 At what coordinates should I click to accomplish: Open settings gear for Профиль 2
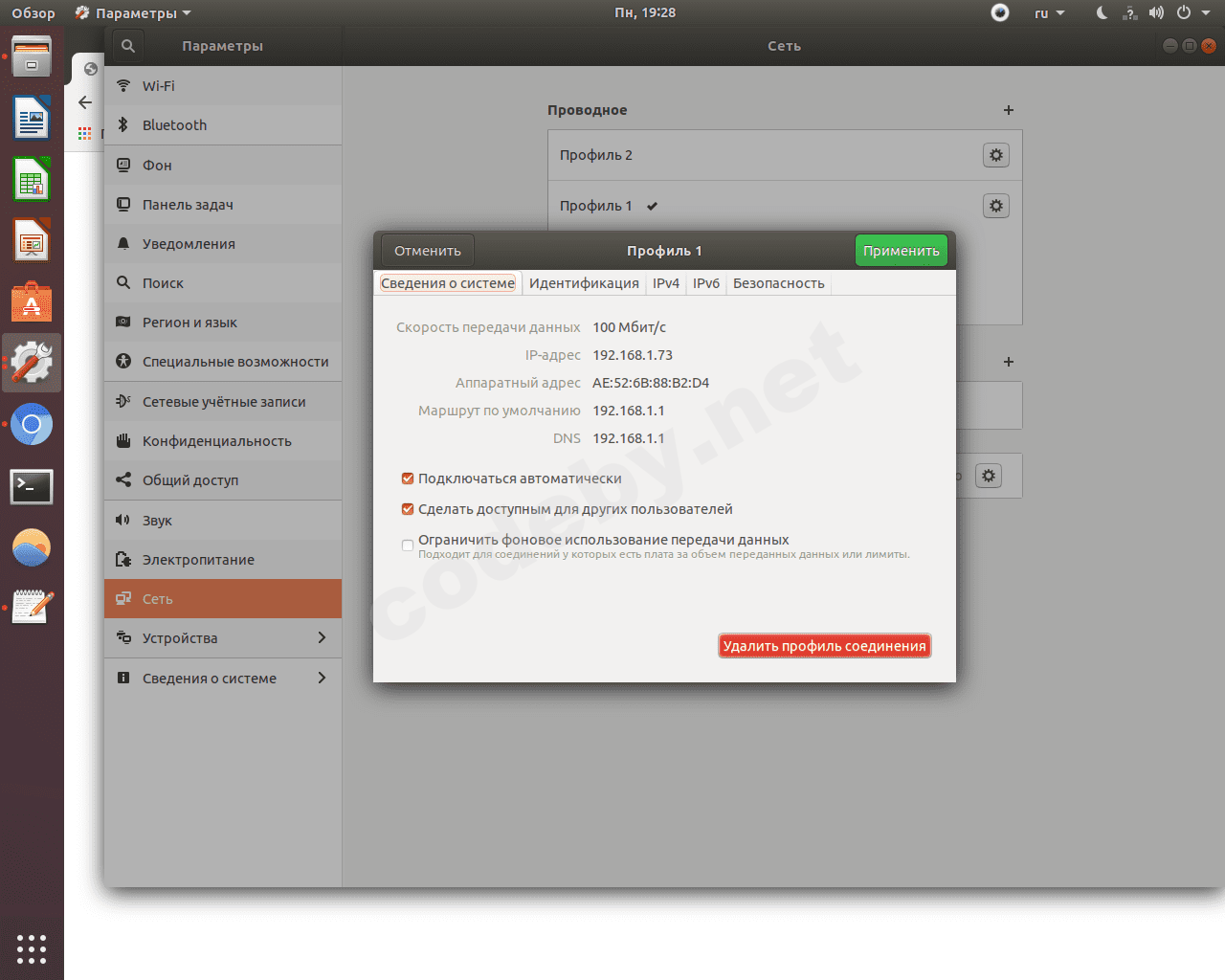(996, 155)
